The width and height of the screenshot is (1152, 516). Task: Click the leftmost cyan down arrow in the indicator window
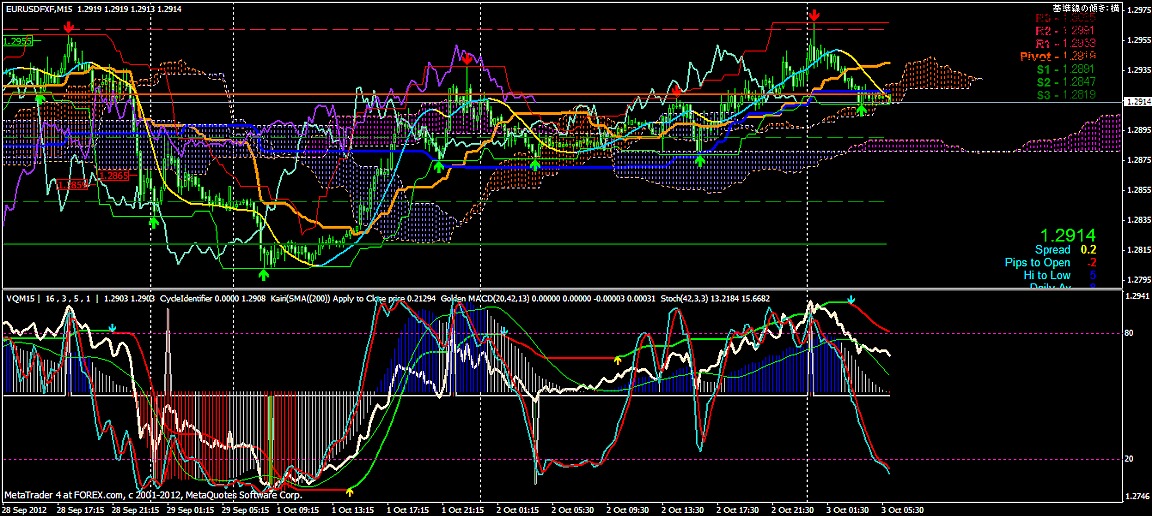[x=113, y=327]
